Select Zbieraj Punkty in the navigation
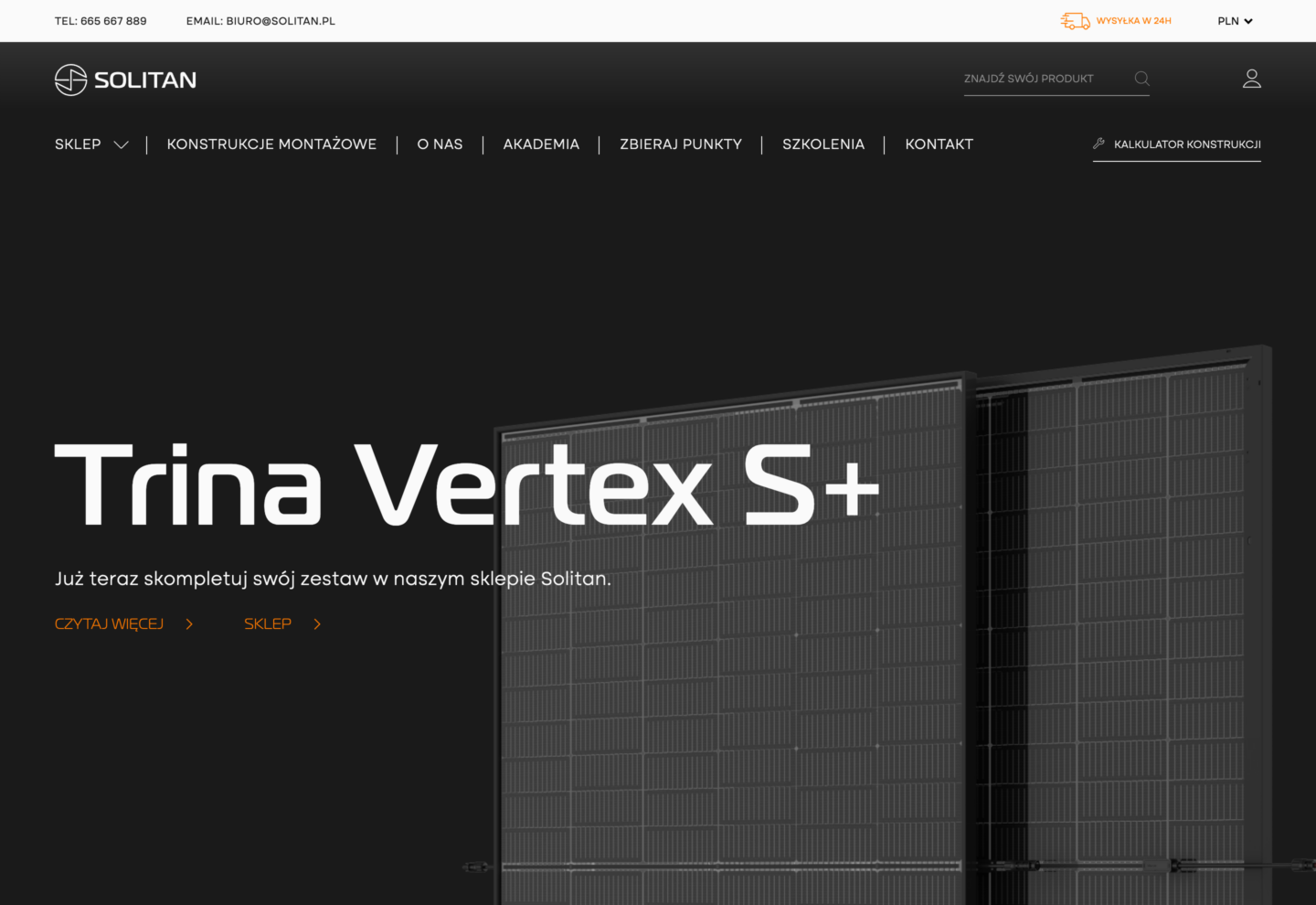The width and height of the screenshot is (1316, 905). (x=681, y=144)
